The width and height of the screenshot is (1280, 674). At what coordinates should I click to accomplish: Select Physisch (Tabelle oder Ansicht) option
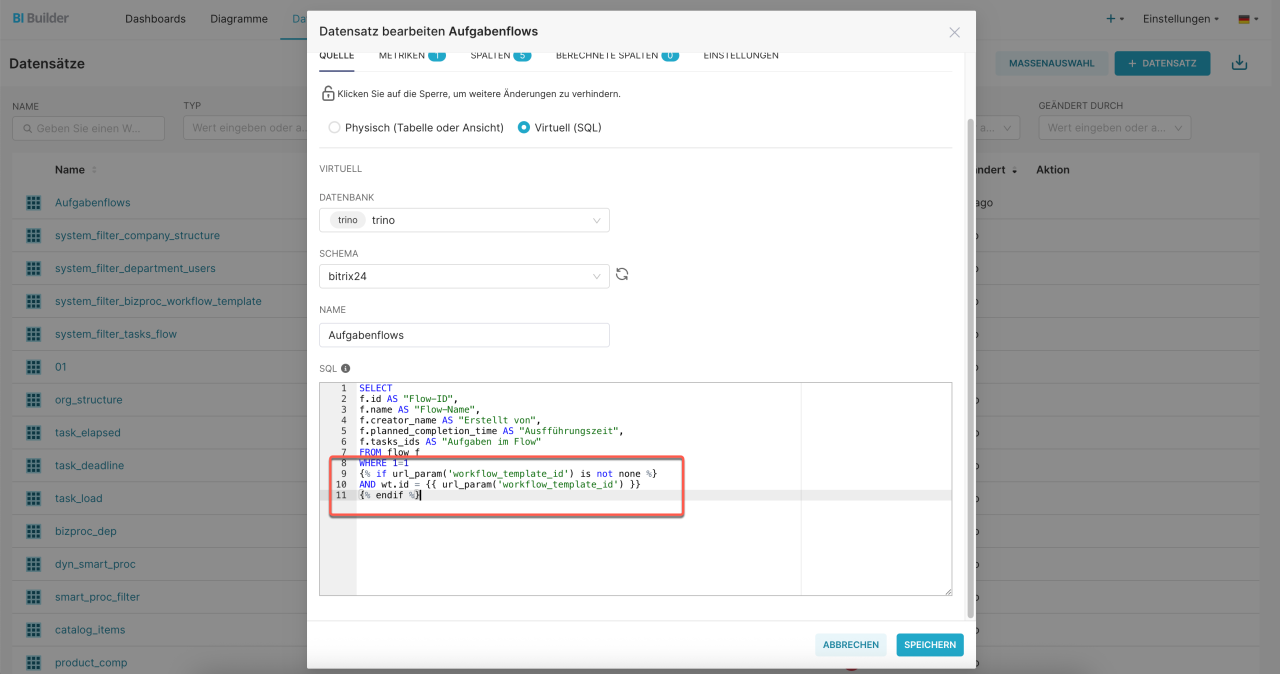[x=334, y=128]
